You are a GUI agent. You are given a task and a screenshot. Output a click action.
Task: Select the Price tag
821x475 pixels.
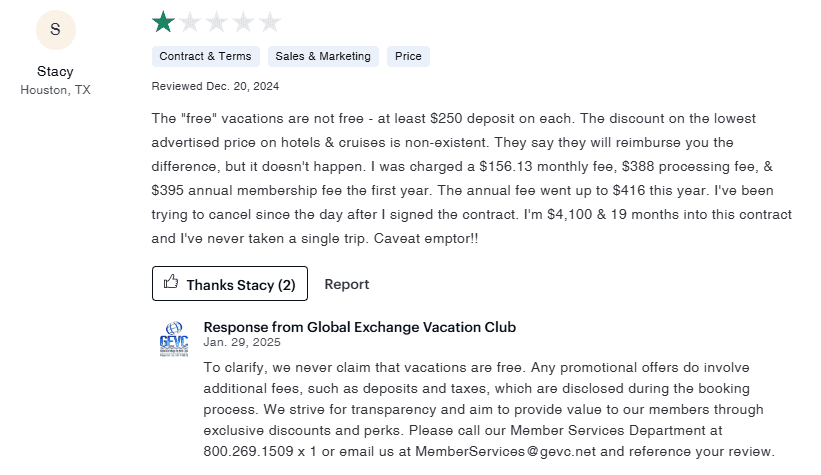click(x=408, y=56)
